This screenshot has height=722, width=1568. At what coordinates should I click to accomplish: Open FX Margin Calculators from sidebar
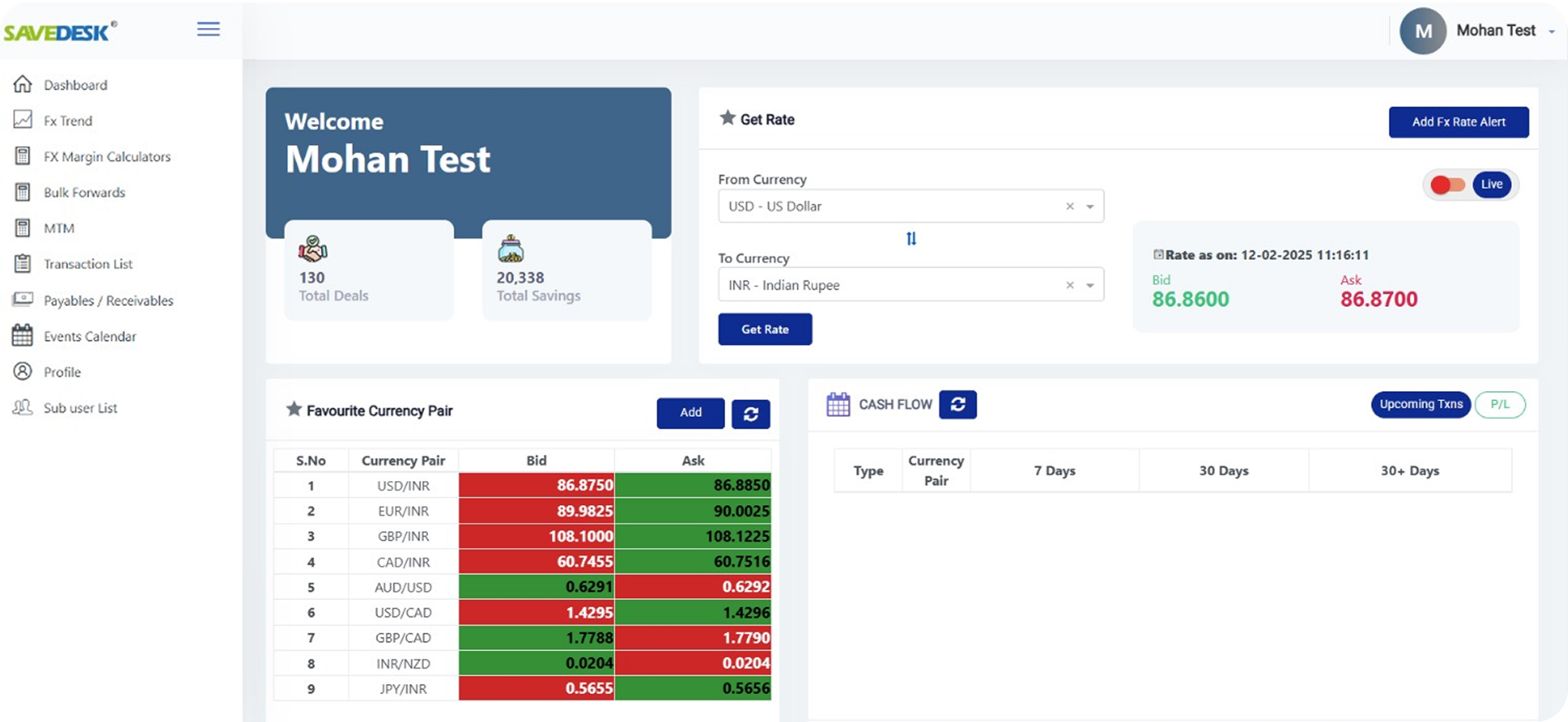[x=106, y=157]
